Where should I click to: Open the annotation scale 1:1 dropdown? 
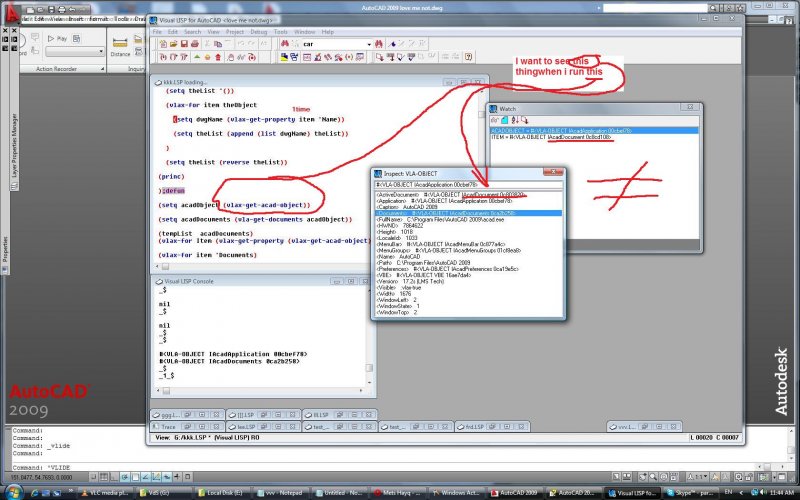(697, 477)
